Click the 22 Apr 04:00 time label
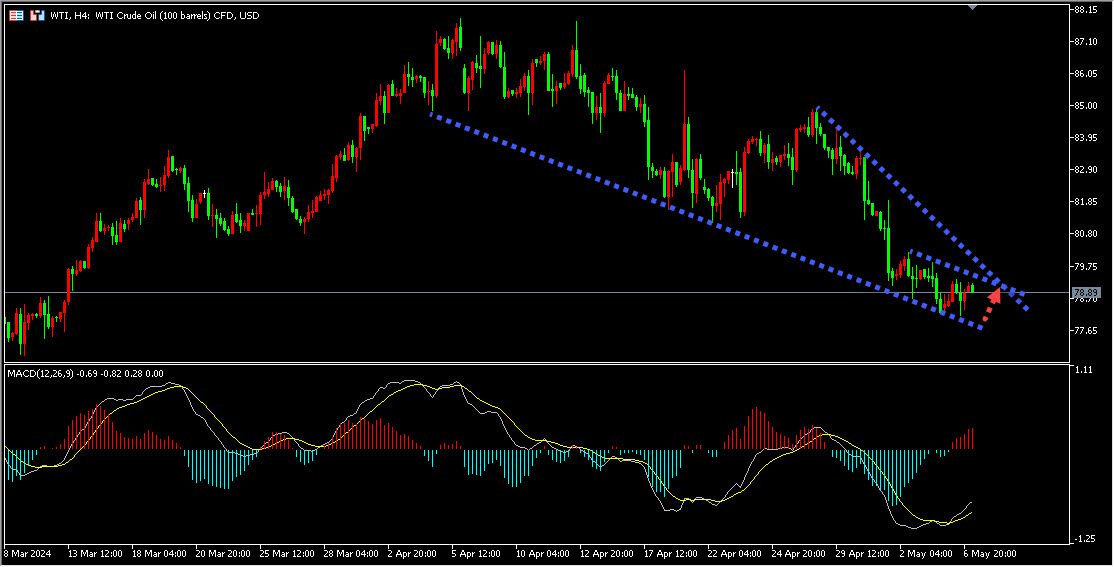This screenshot has width=1114, height=567. (x=732, y=552)
